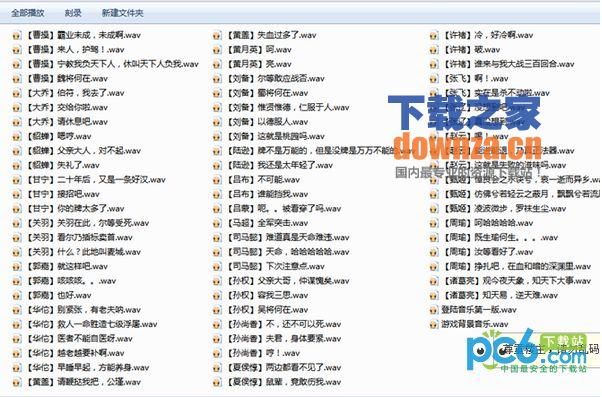
Task: Select the 【刘备】以德服人.wav file icon
Action: click(x=217, y=122)
